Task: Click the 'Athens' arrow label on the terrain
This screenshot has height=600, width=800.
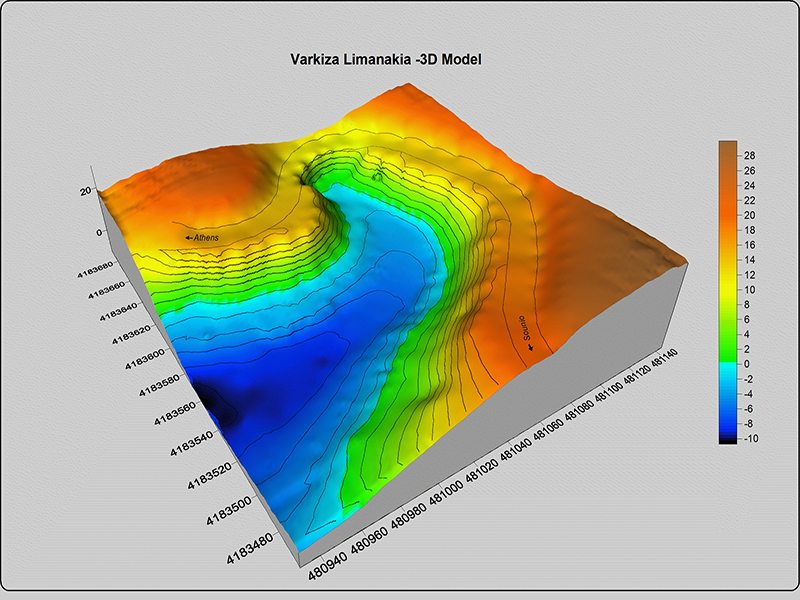Action: click(x=202, y=238)
